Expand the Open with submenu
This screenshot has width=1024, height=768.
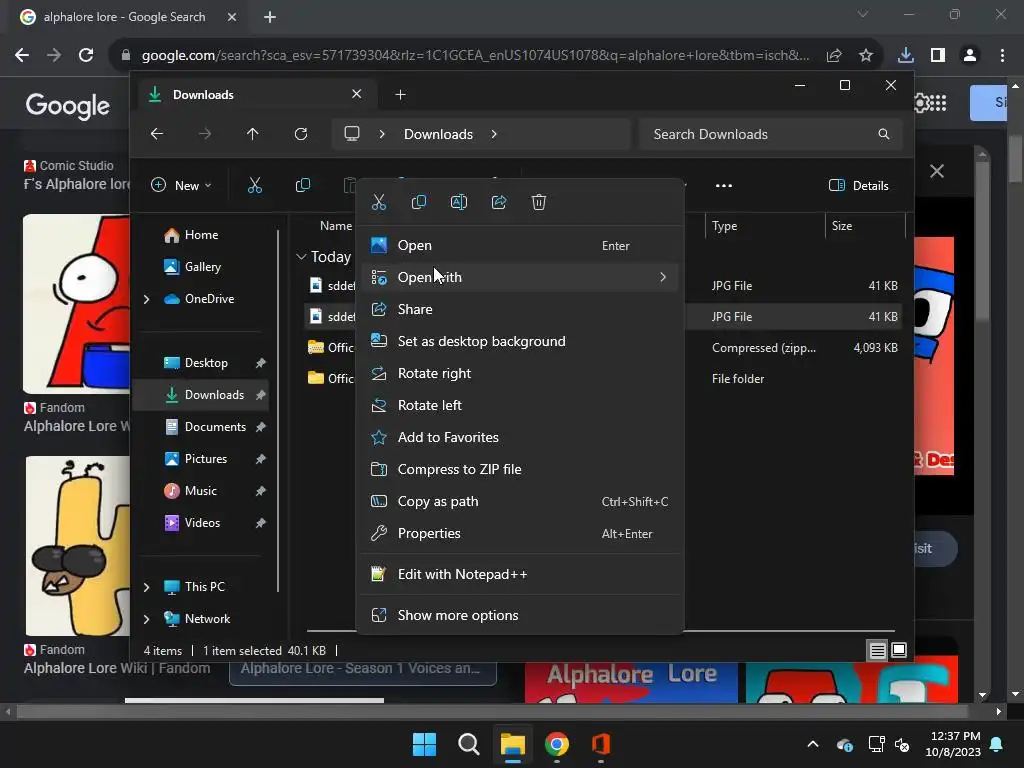519,278
